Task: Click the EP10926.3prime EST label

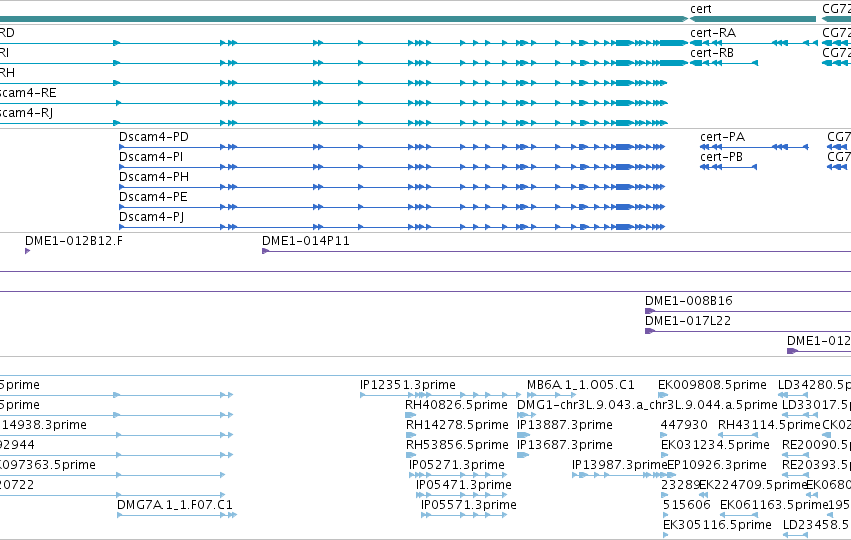Action: pos(716,465)
